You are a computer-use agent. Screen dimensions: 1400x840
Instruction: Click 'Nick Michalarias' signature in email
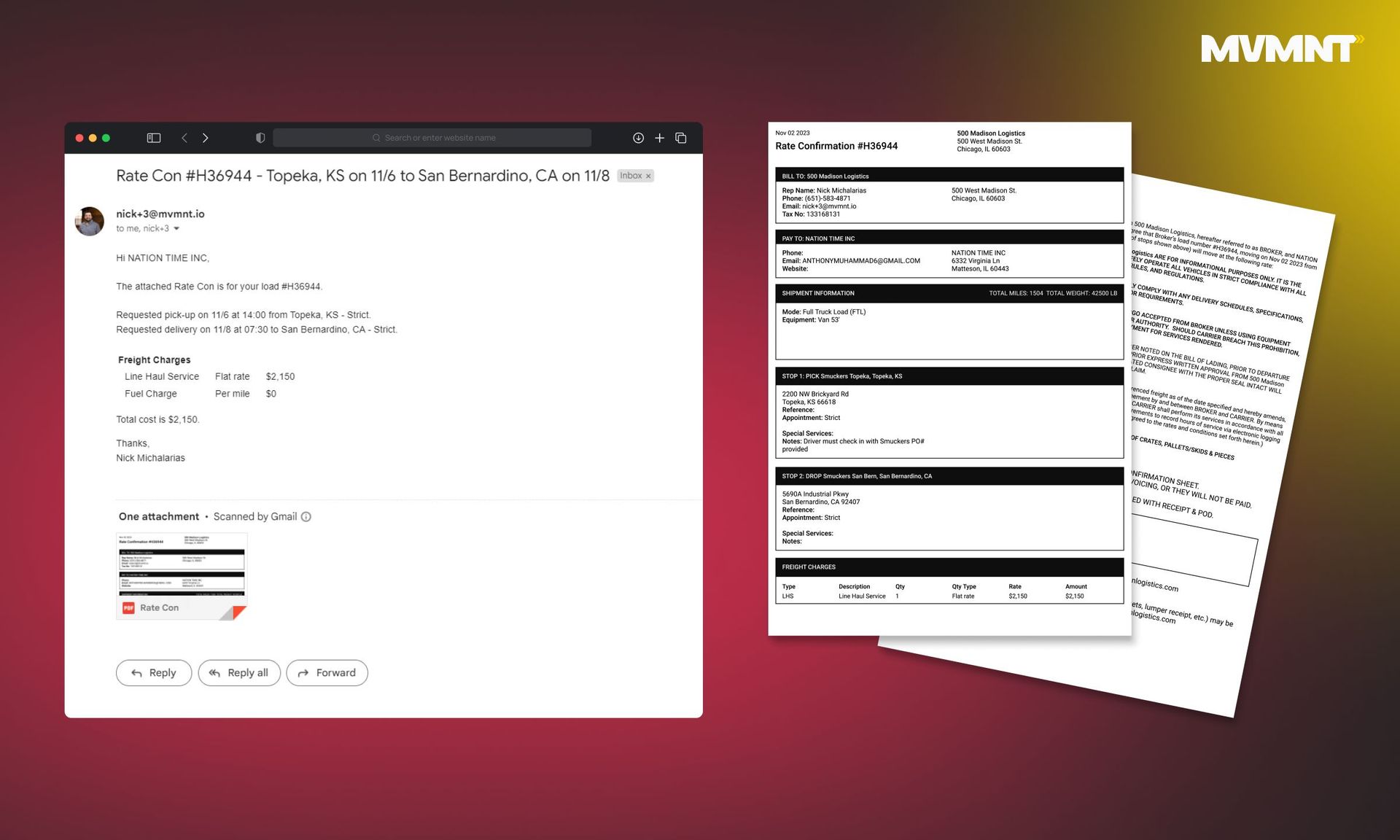click(150, 458)
